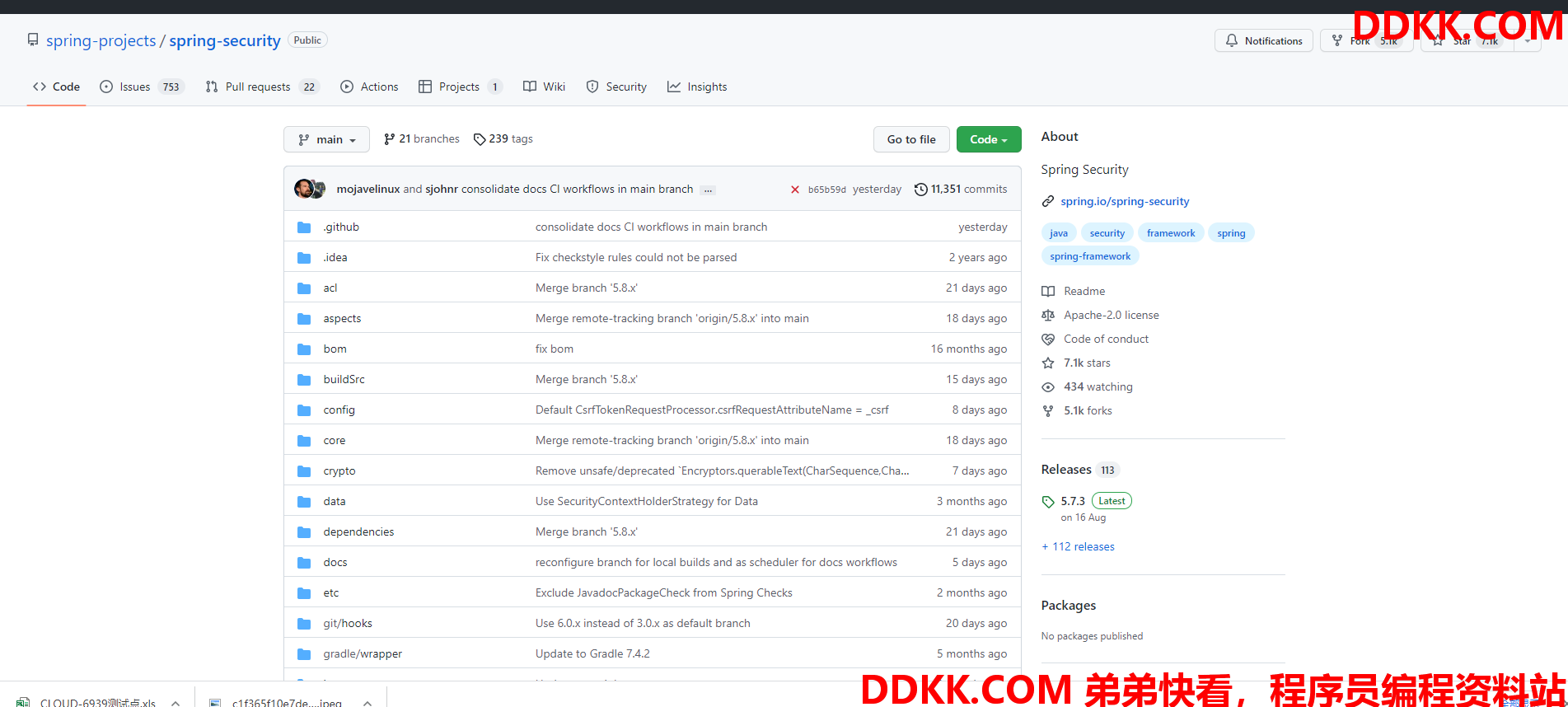1568x707 pixels.
Task: Click the heart icon by Code of conduct
Action: pos(1048,339)
